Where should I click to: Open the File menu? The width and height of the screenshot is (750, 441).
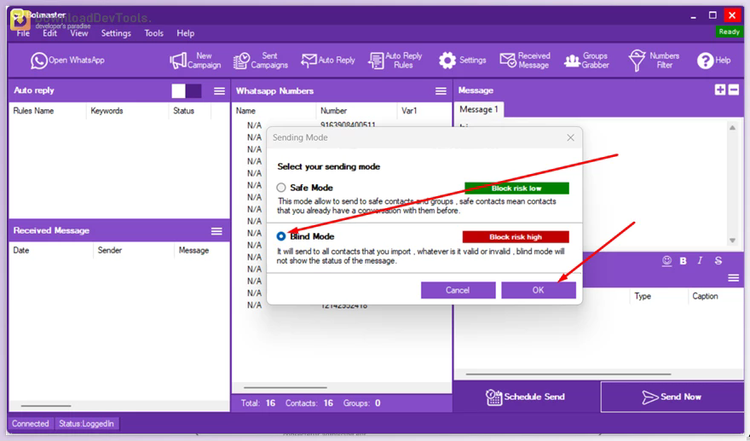pyautogui.click(x=23, y=33)
